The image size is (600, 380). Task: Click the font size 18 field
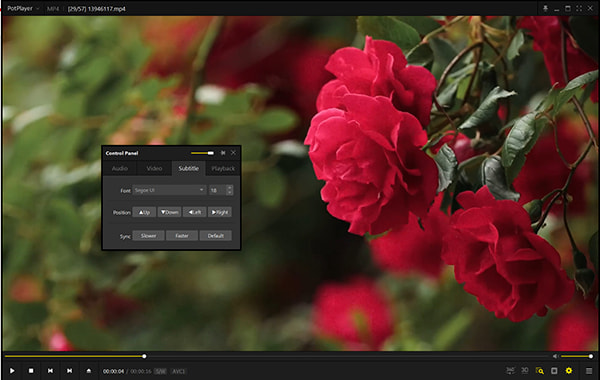tap(217, 190)
